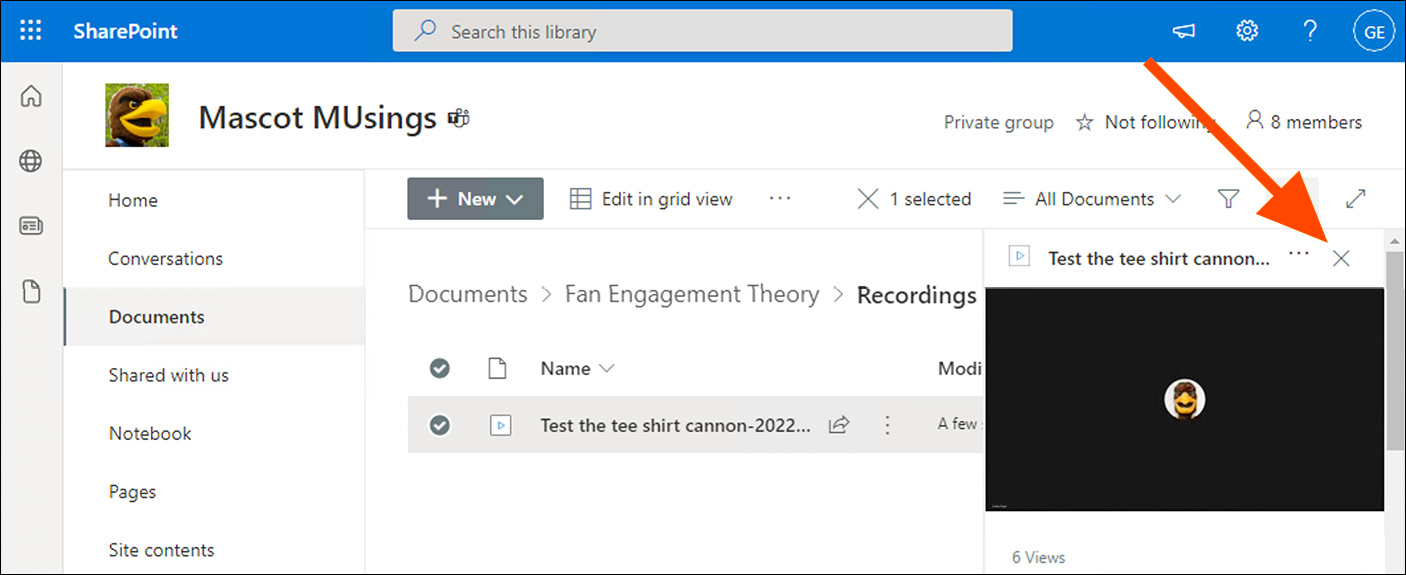Toggle the Not following star
1406x575 pixels.
tap(1085, 122)
